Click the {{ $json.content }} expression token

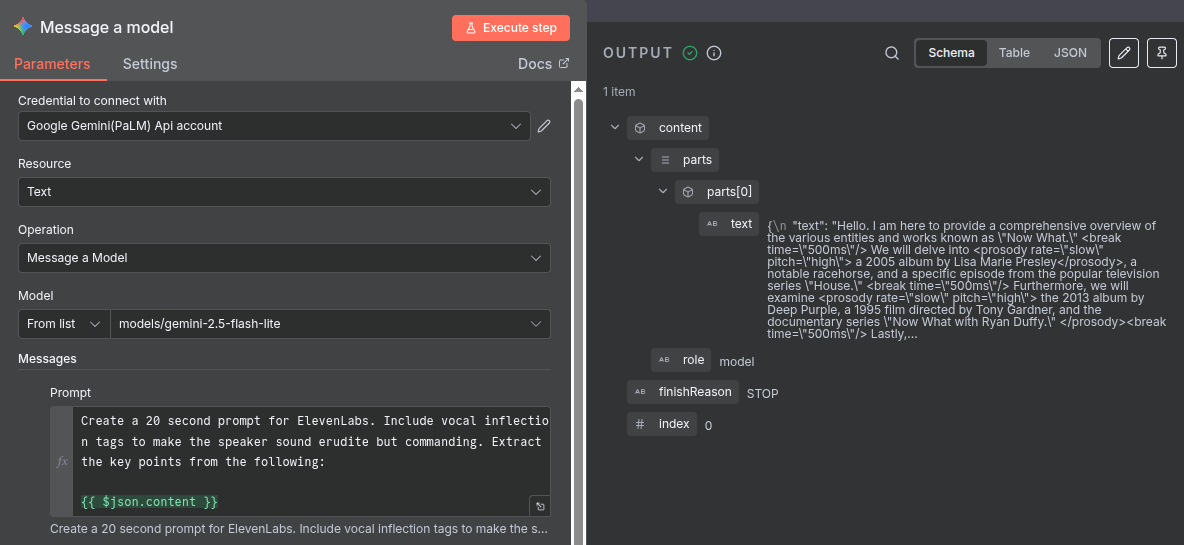[x=149, y=502]
